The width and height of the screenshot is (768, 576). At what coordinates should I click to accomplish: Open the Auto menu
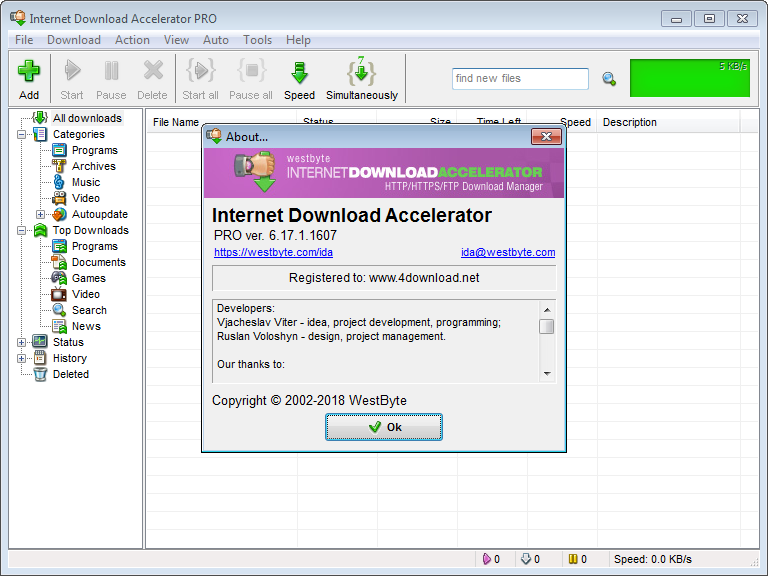click(216, 40)
